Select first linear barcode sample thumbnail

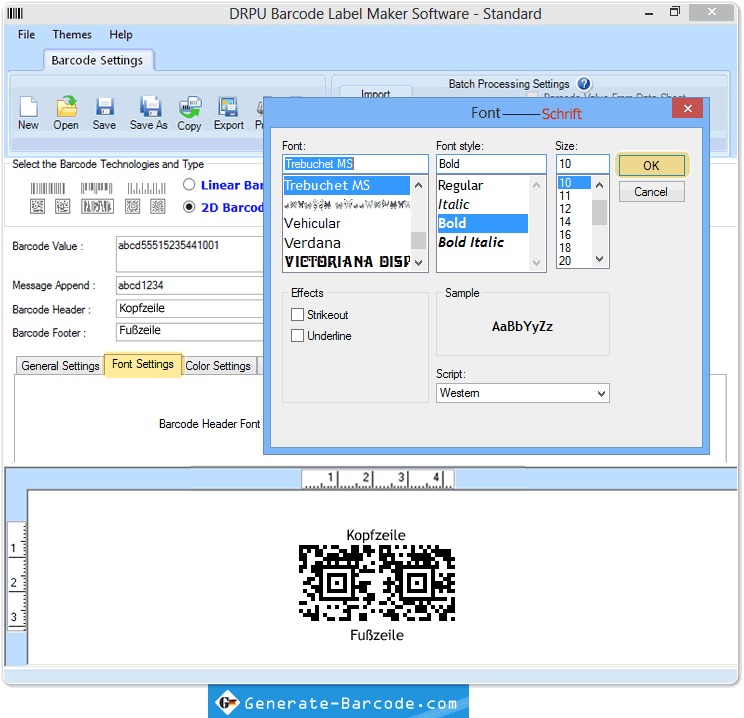click(48, 188)
